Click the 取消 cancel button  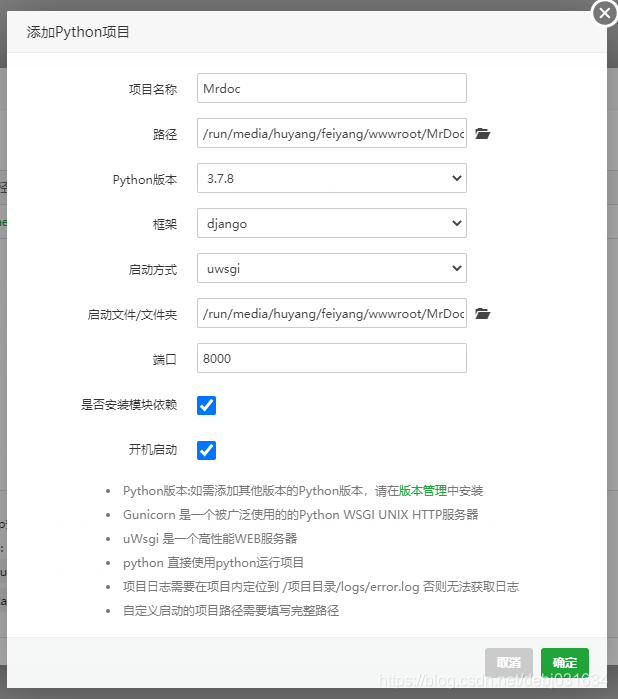coord(509,662)
